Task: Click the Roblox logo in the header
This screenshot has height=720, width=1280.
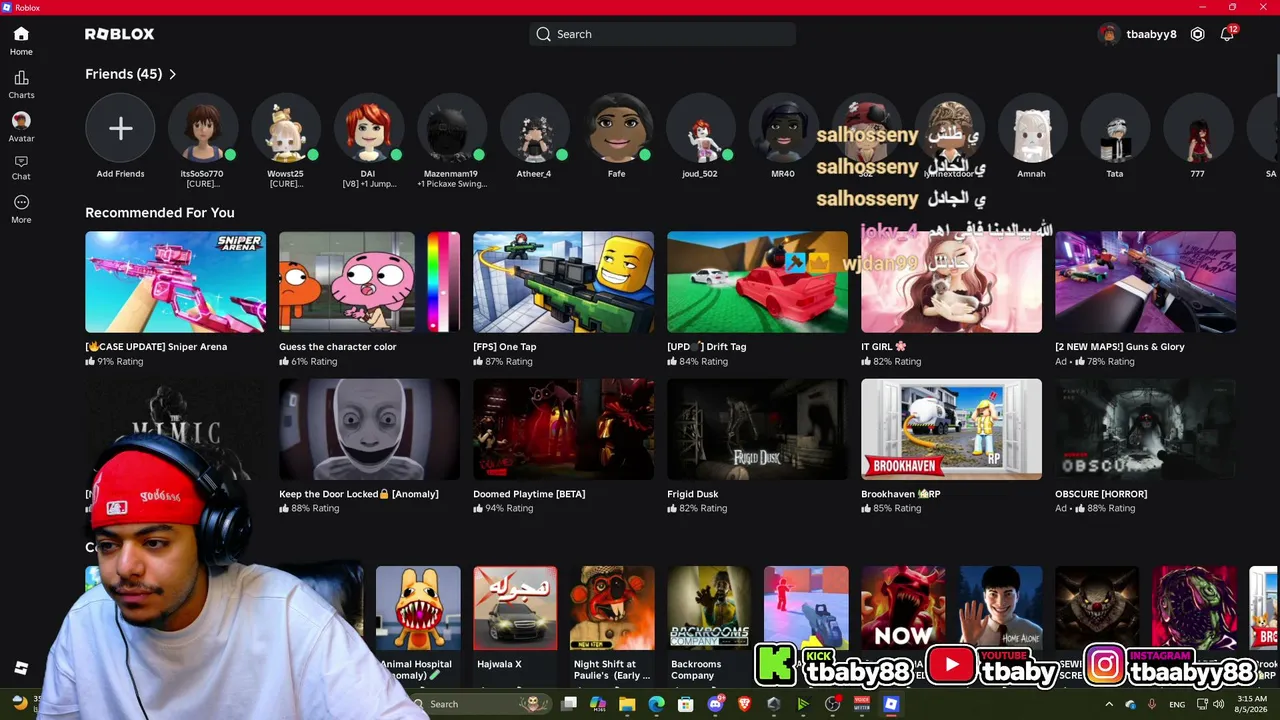Action: [120, 34]
